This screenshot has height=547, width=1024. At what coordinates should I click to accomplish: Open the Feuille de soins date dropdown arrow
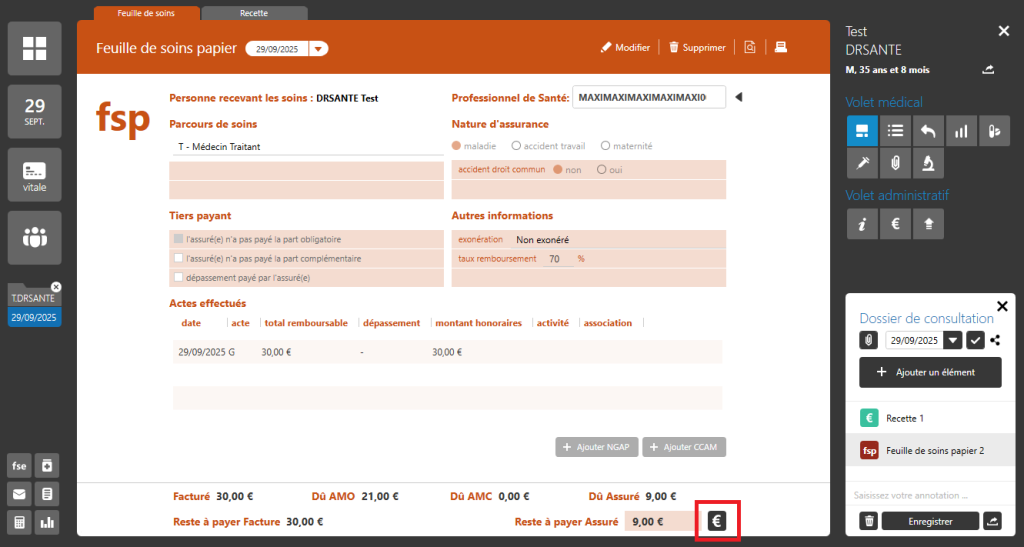[318, 48]
